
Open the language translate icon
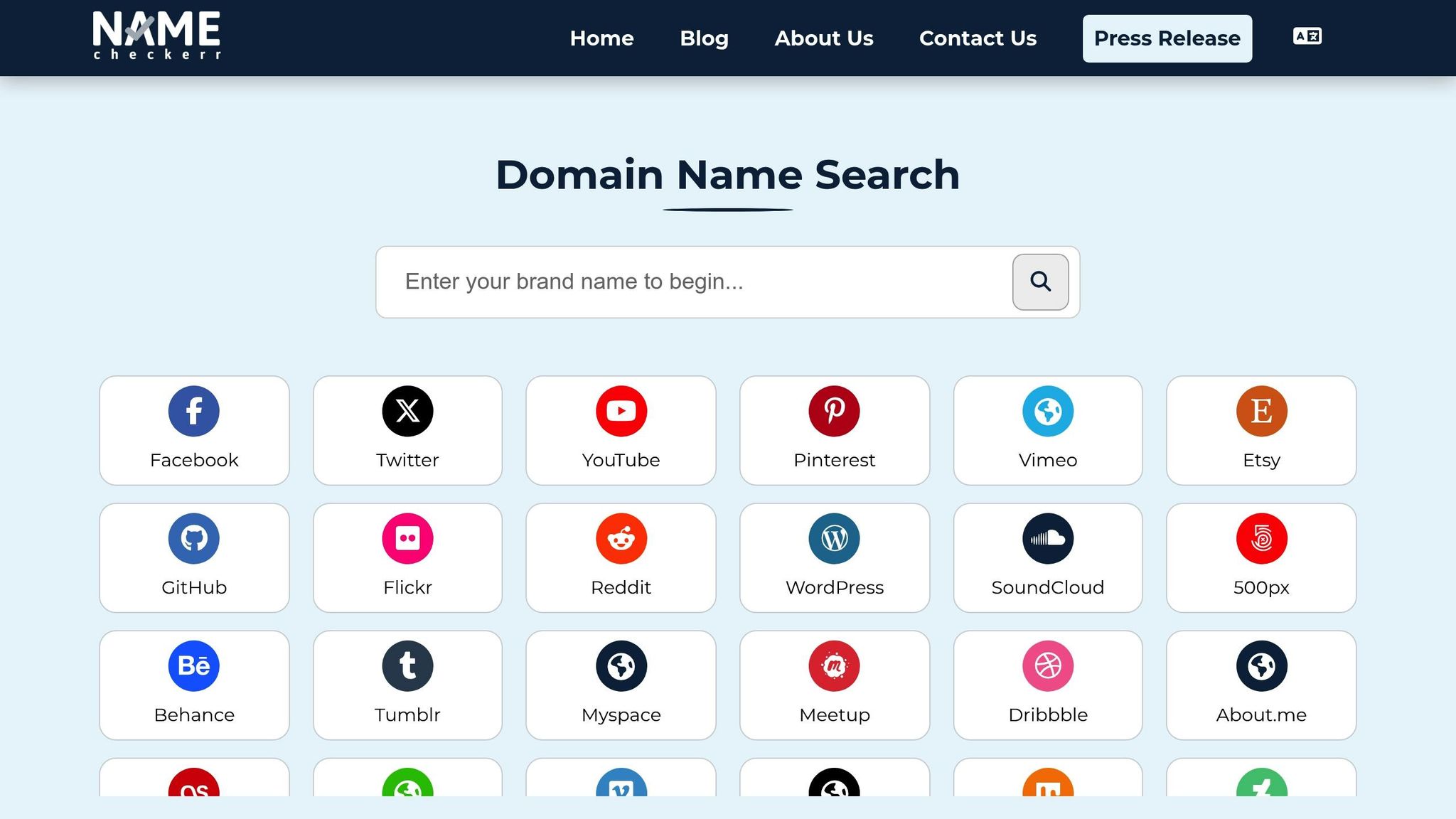pos(1307,36)
